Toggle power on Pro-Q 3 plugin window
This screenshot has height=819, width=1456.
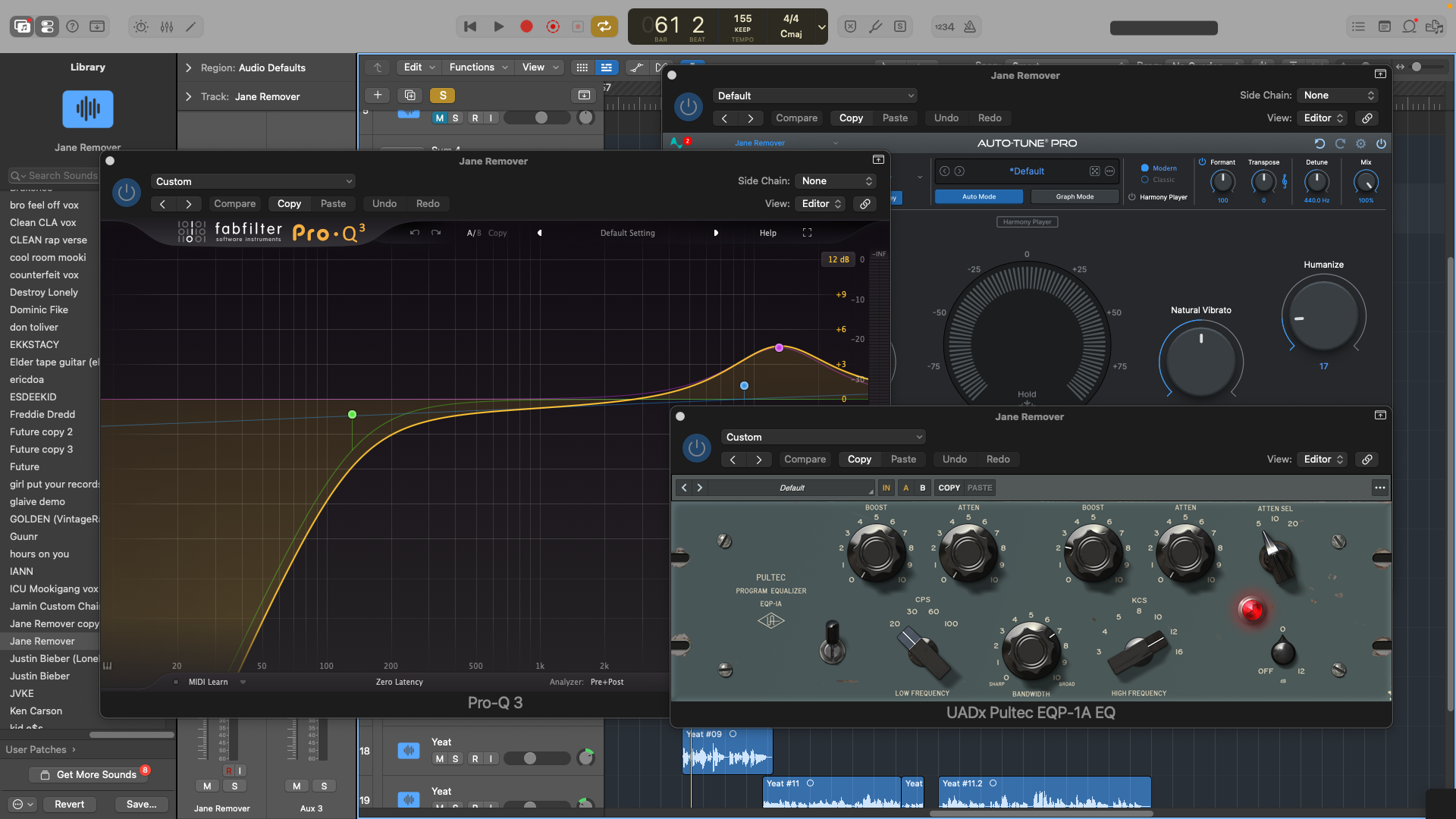pyautogui.click(x=127, y=193)
